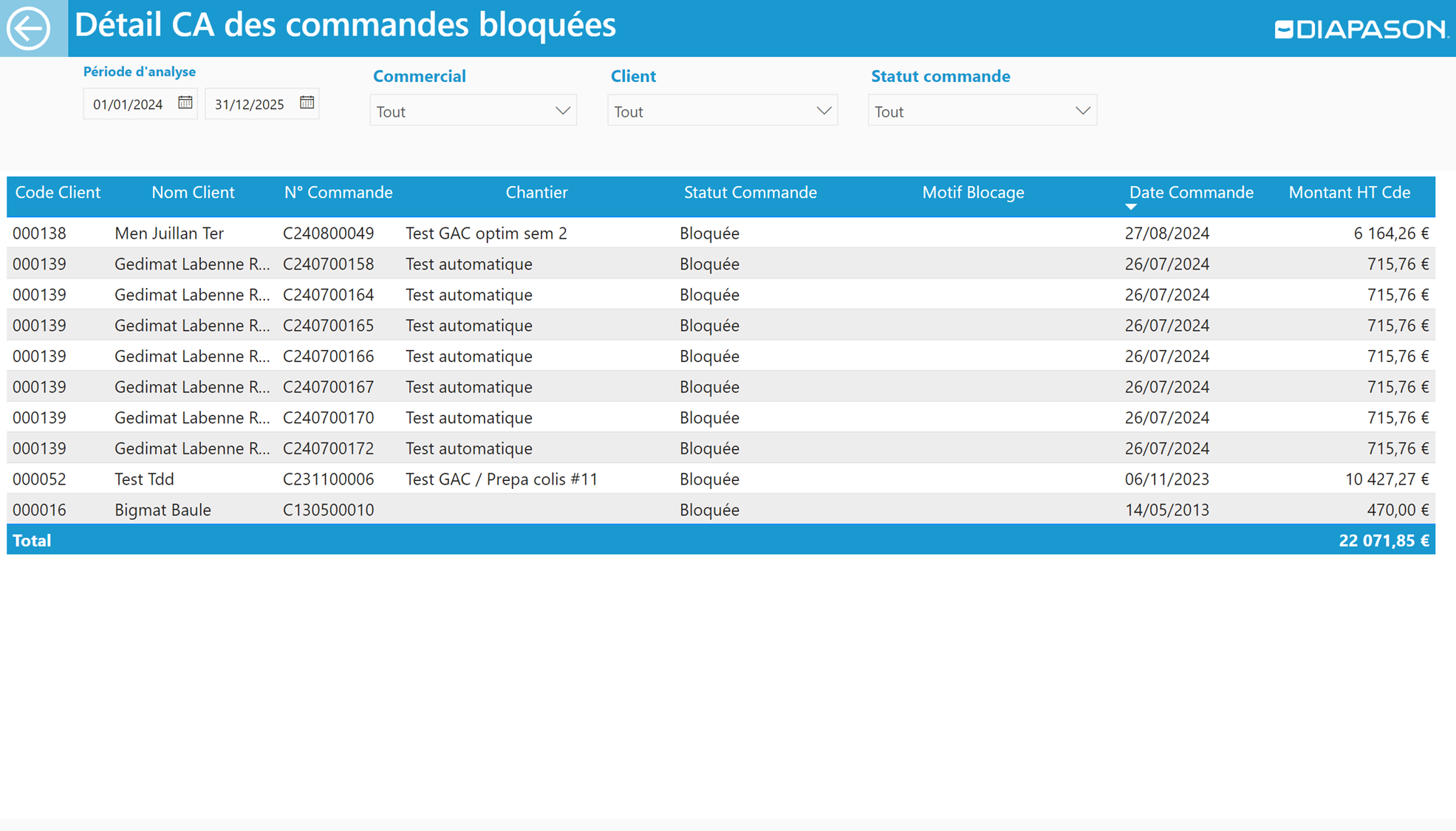1456x831 pixels.
Task: Sort by N° Commande column header
Action: (338, 193)
